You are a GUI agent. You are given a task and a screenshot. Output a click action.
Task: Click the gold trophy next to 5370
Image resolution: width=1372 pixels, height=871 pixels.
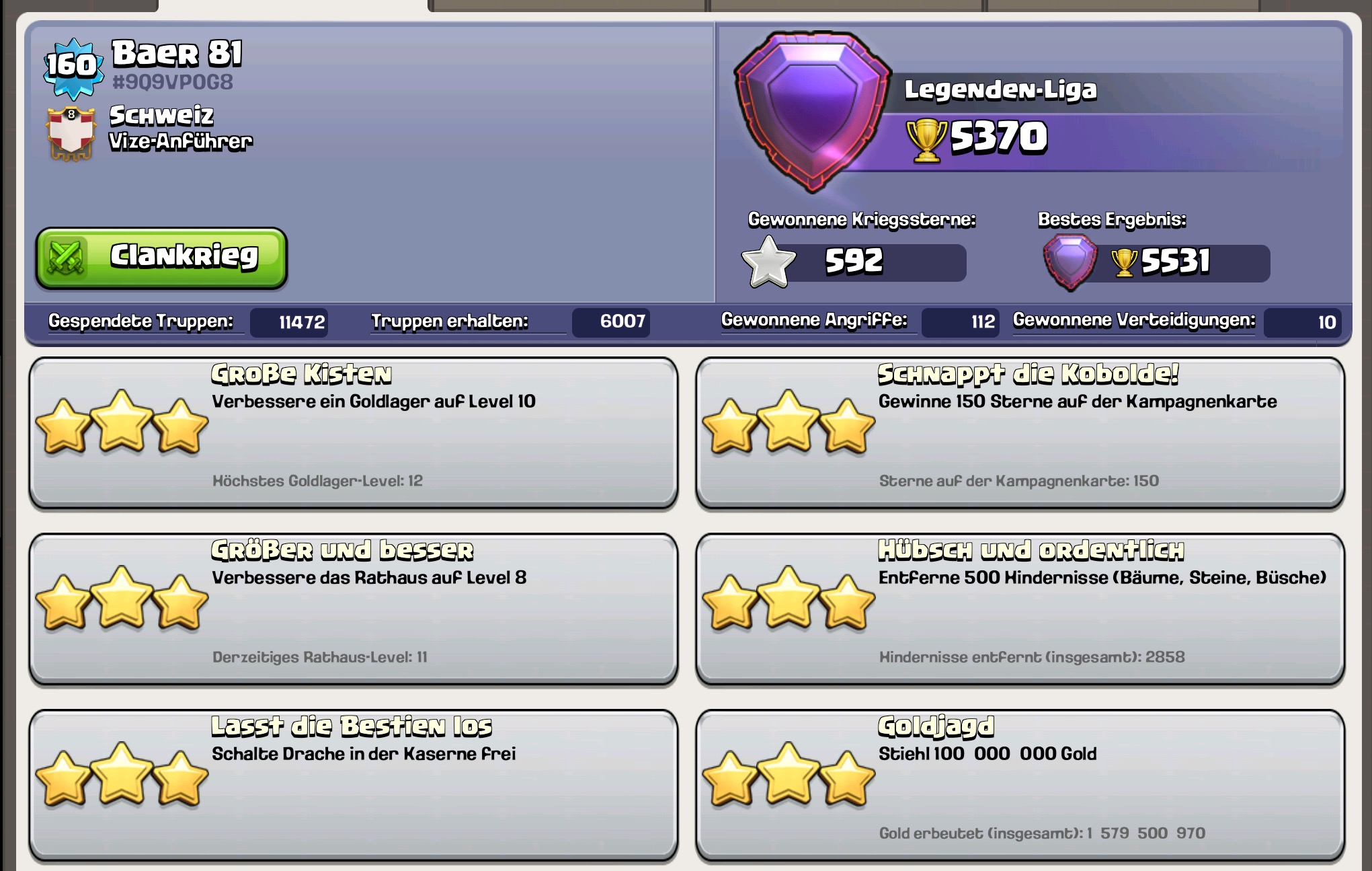[x=926, y=139]
